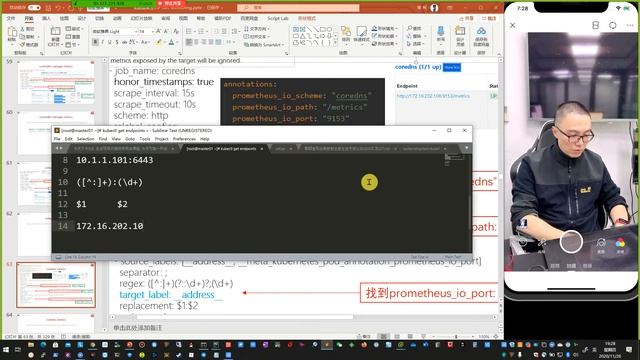Click Clear Formatting icon
The image size is (640, 360).
pos(176,31)
